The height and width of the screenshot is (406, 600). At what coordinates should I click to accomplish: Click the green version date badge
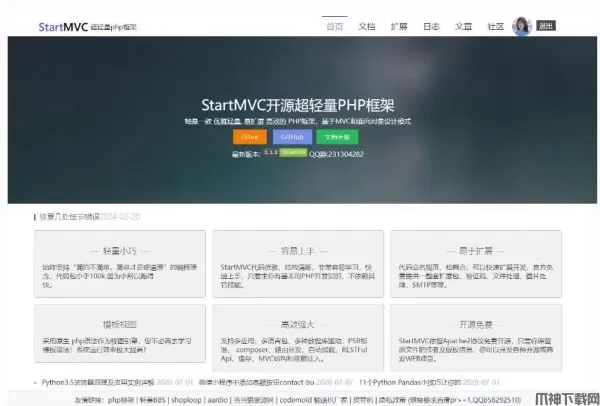(x=293, y=153)
